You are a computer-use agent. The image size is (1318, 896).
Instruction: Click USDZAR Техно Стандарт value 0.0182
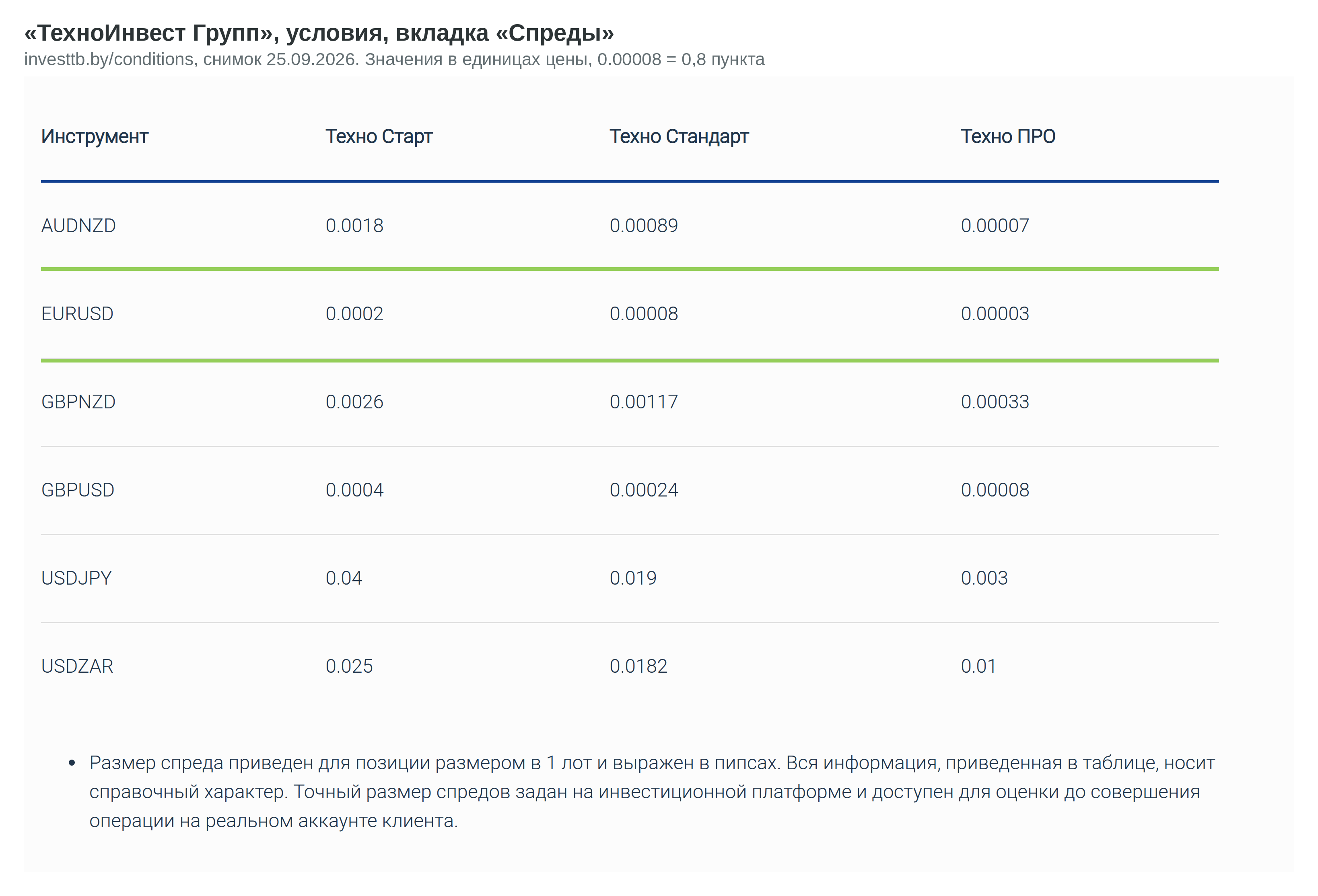click(638, 666)
